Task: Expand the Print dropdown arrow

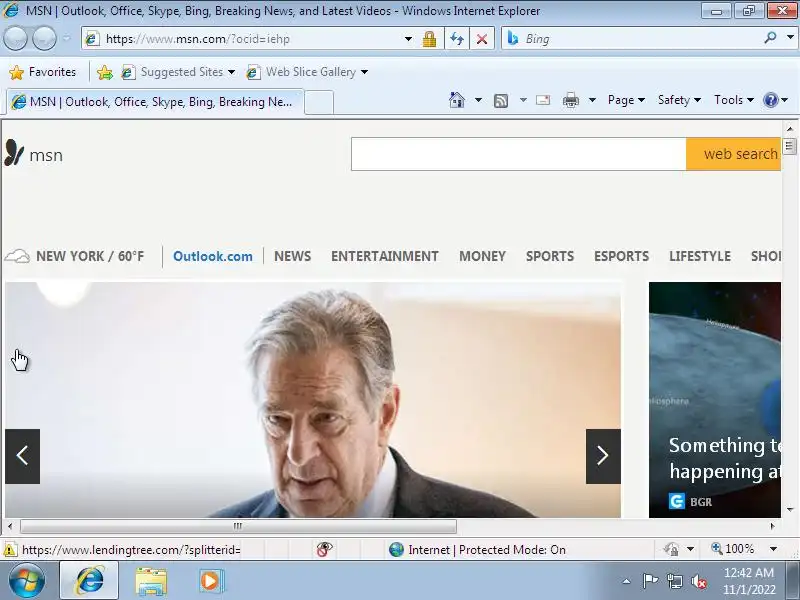Action: click(592, 100)
